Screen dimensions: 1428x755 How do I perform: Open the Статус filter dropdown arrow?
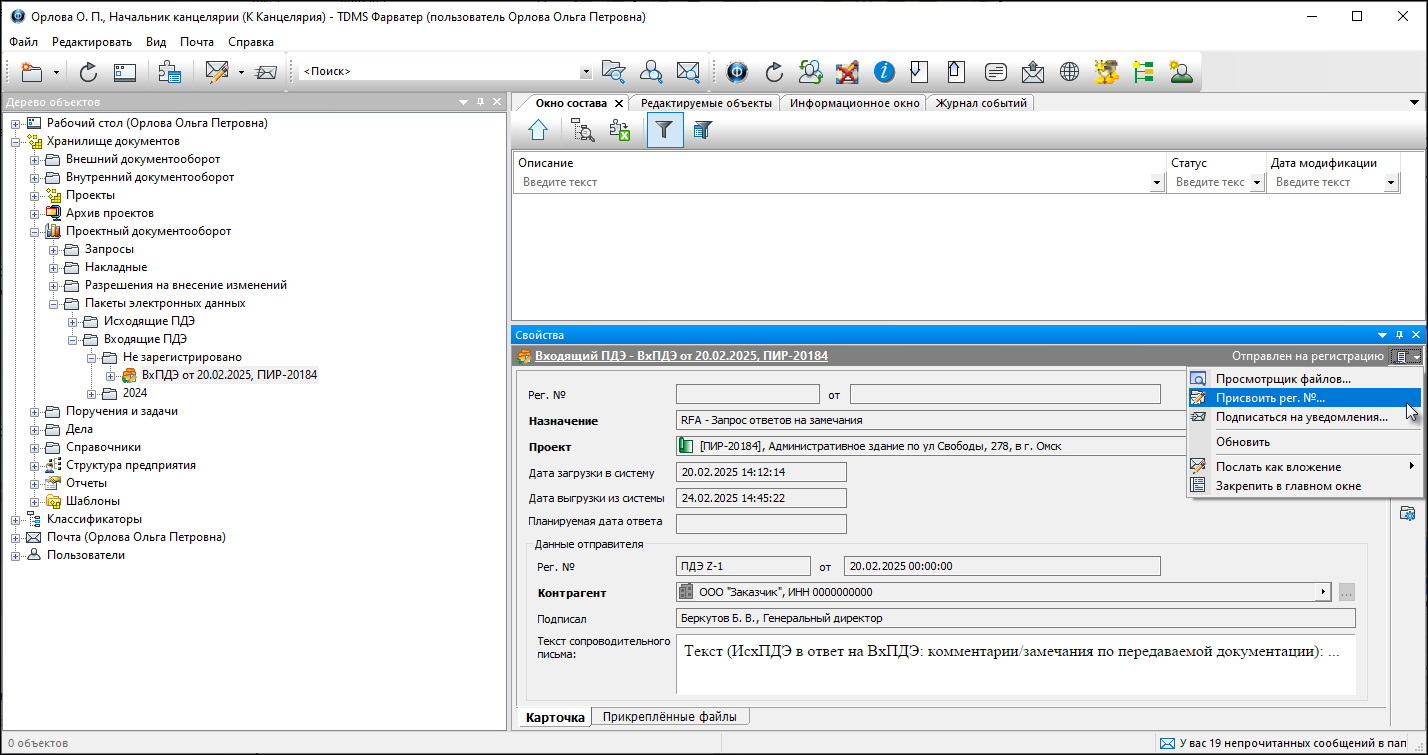(1257, 183)
